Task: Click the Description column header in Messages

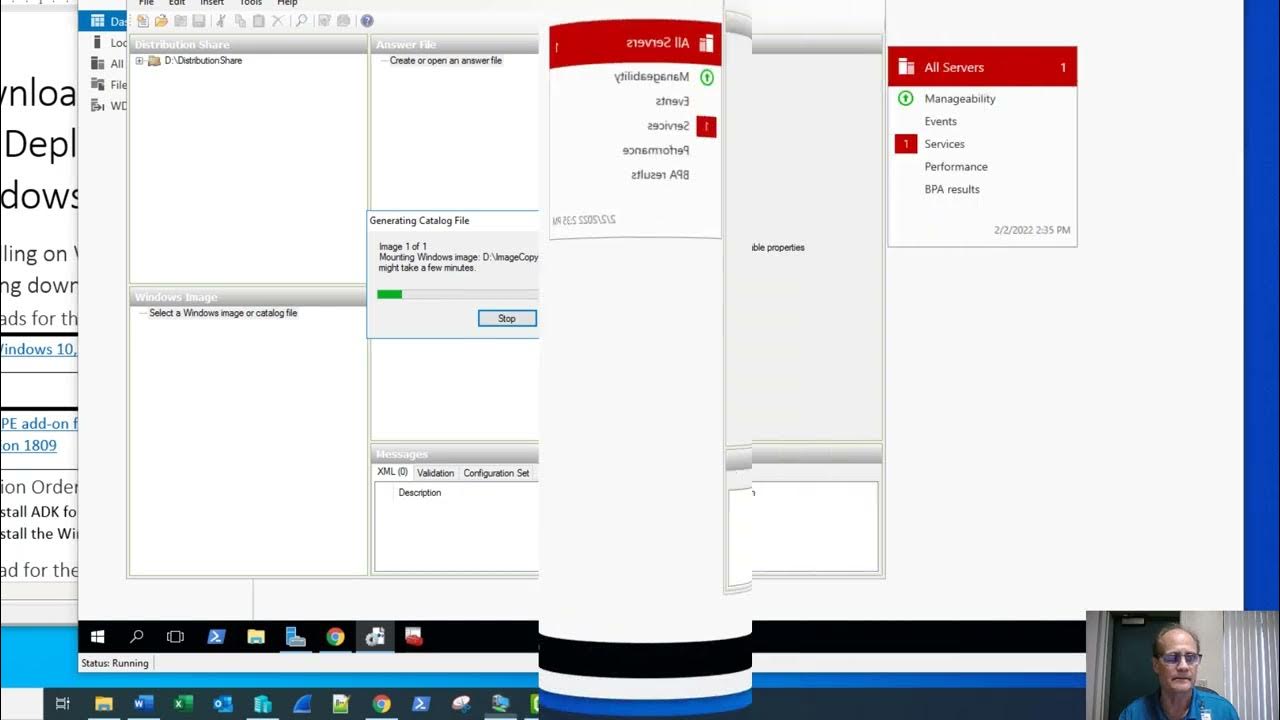Action: click(420, 493)
